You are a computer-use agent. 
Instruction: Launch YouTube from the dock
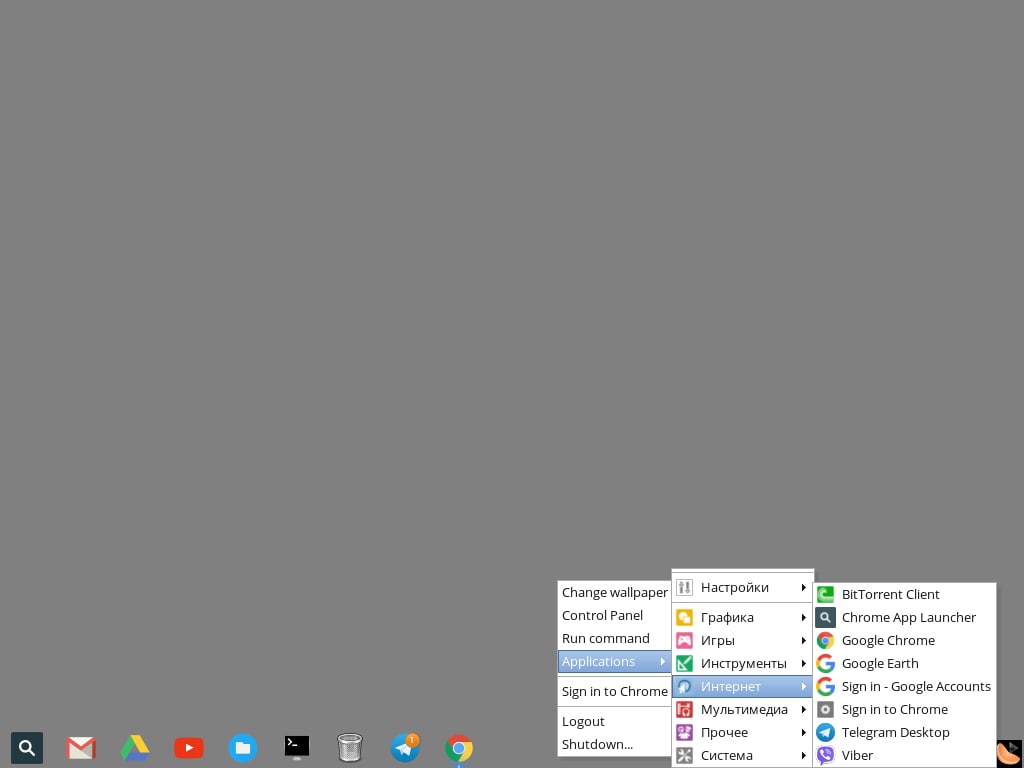click(x=189, y=748)
